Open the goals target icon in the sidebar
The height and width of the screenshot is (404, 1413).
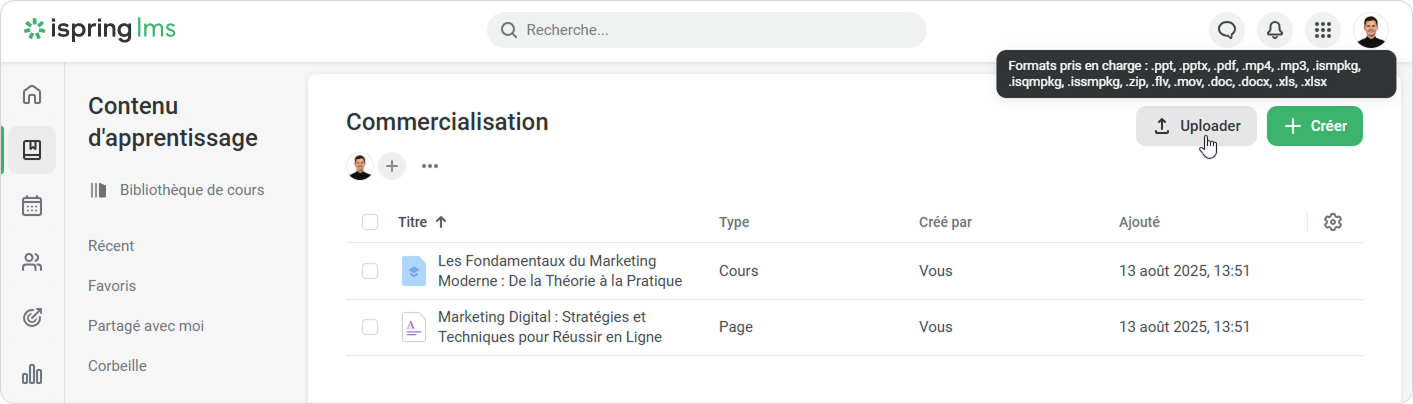point(32,318)
